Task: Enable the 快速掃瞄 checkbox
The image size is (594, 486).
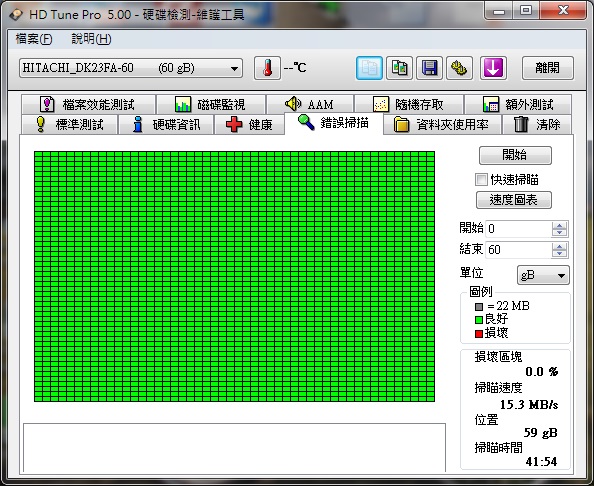Action: 481,180
